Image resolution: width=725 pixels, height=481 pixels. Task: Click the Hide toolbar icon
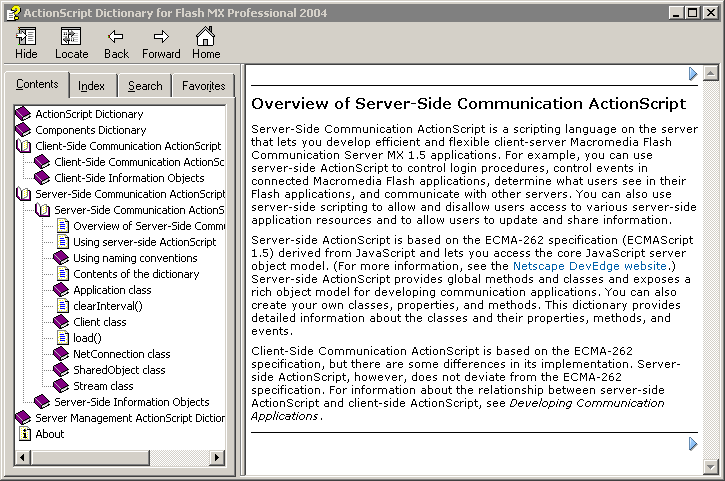coord(26,37)
